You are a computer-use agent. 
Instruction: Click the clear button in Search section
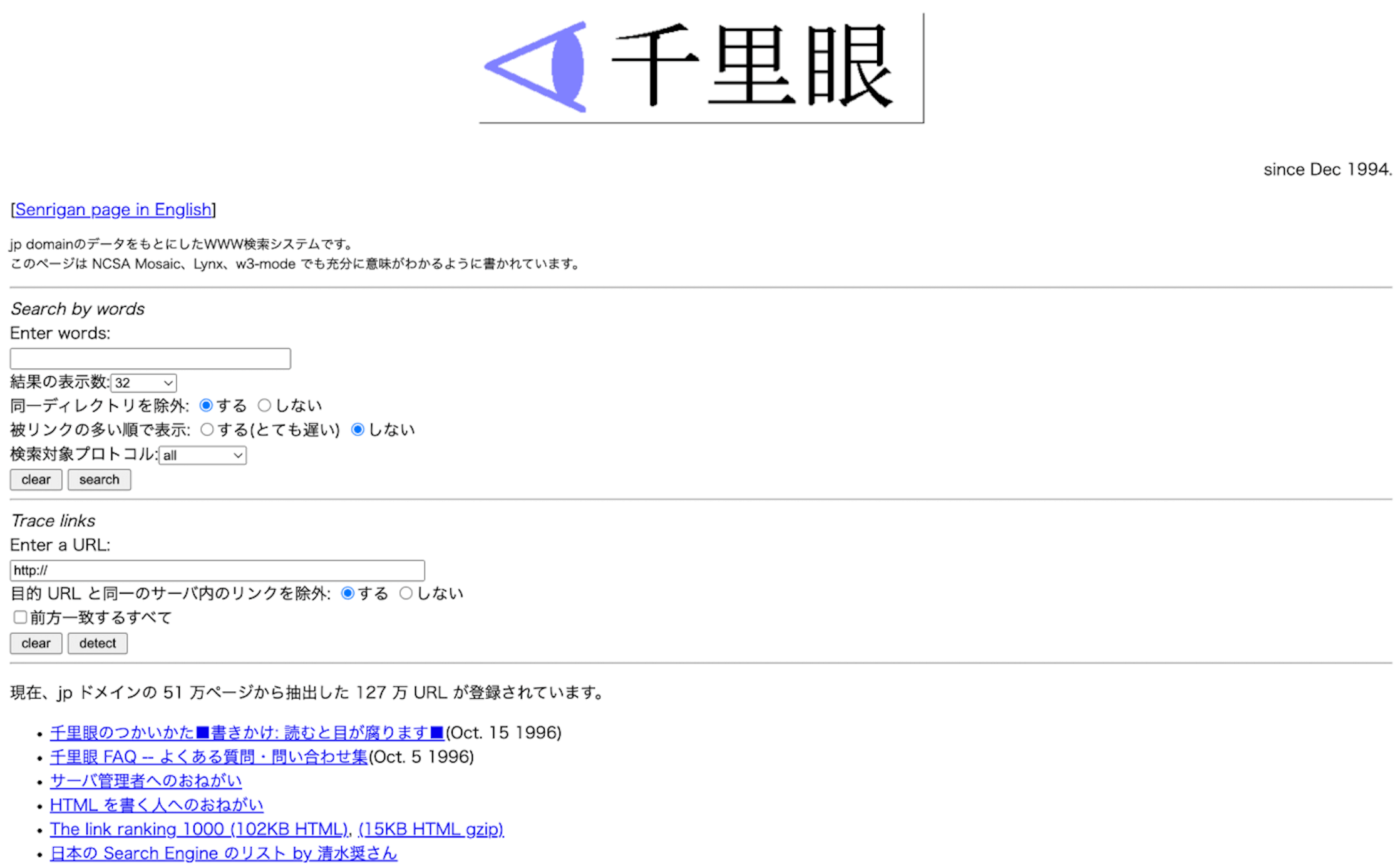(35, 479)
